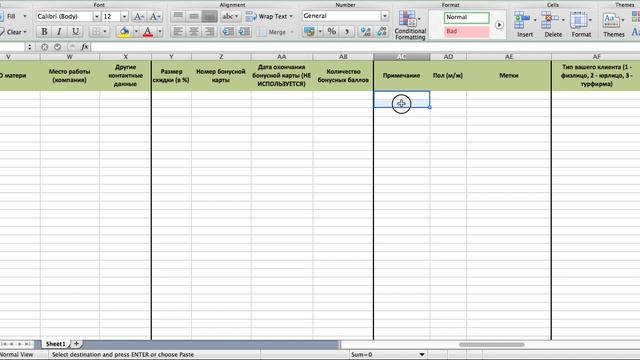
Task: Align text to bottom of cell
Action: (209, 16)
